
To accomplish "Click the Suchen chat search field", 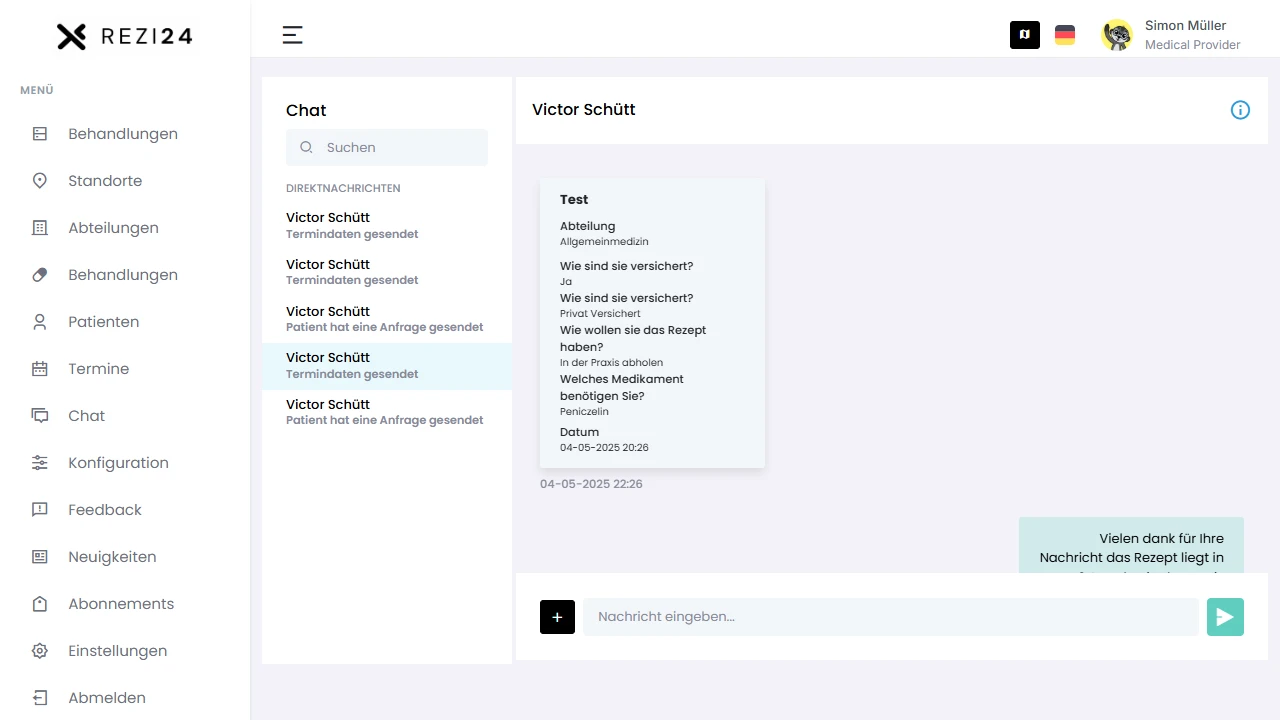I will [400, 147].
